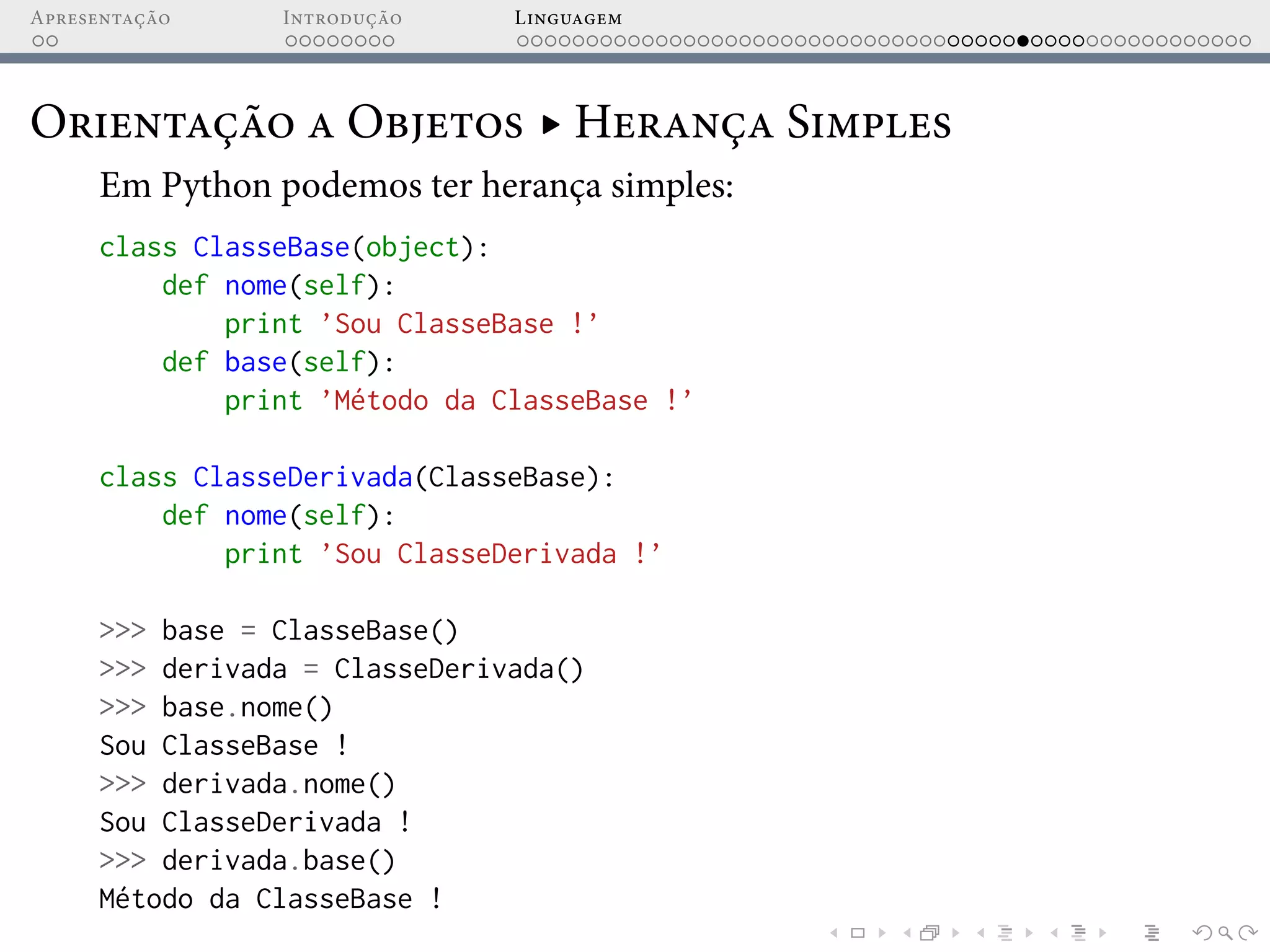Click line print 'Método da ClasseBase !'

pos(458,401)
